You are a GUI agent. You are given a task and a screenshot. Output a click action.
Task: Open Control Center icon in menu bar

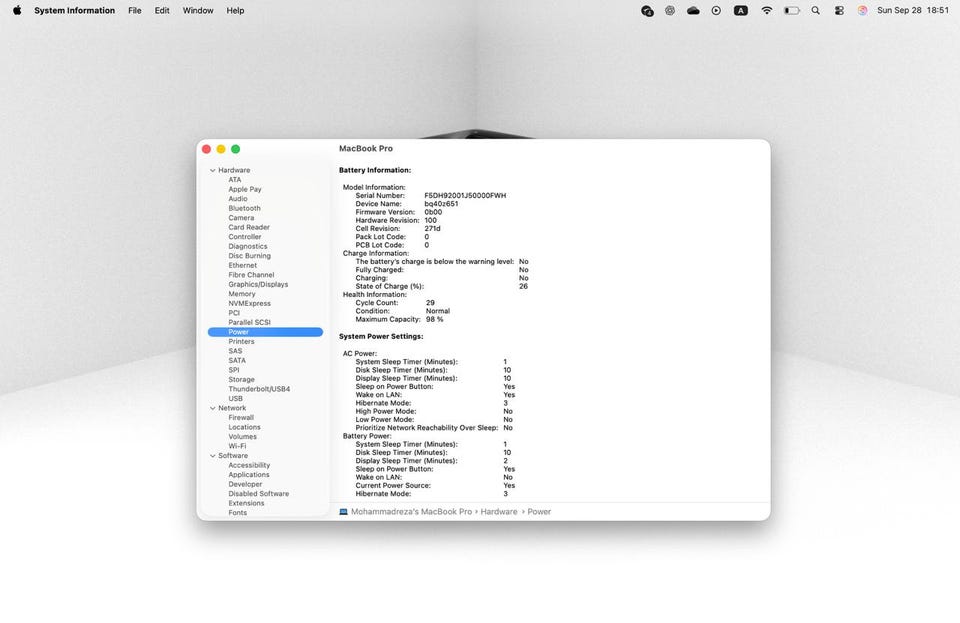click(839, 10)
